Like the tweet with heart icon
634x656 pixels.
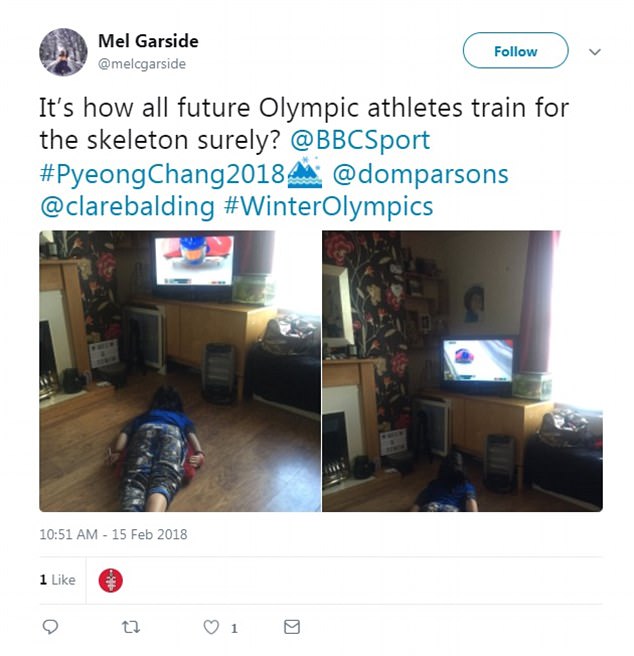pyautogui.click(x=211, y=627)
